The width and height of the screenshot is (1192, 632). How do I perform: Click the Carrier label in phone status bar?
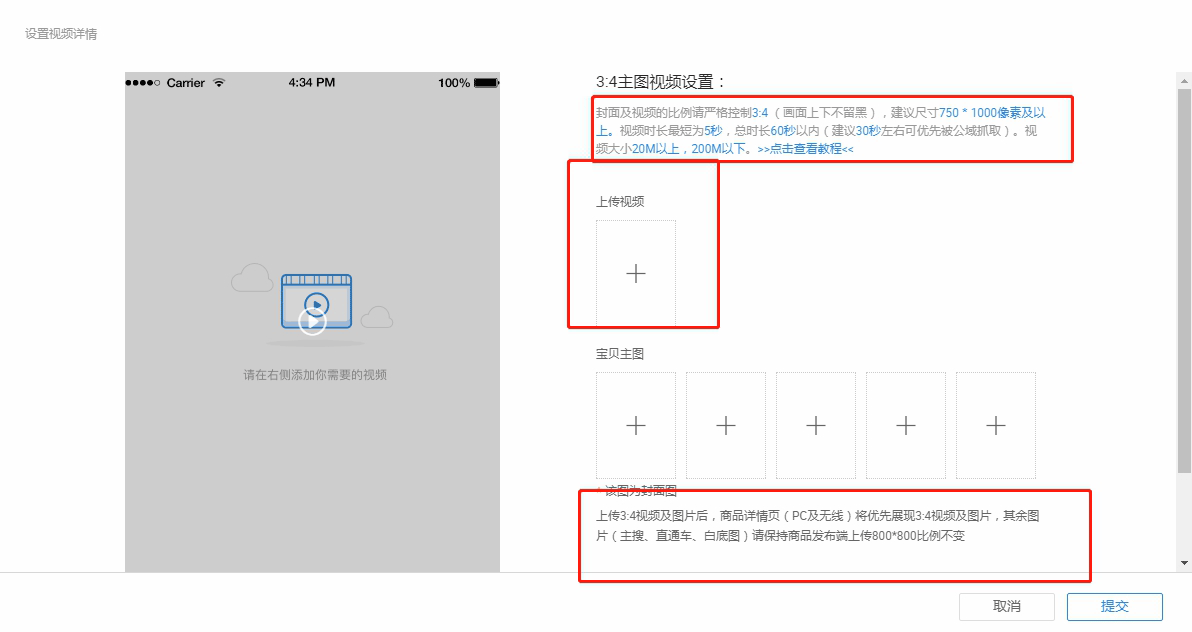click(x=186, y=83)
